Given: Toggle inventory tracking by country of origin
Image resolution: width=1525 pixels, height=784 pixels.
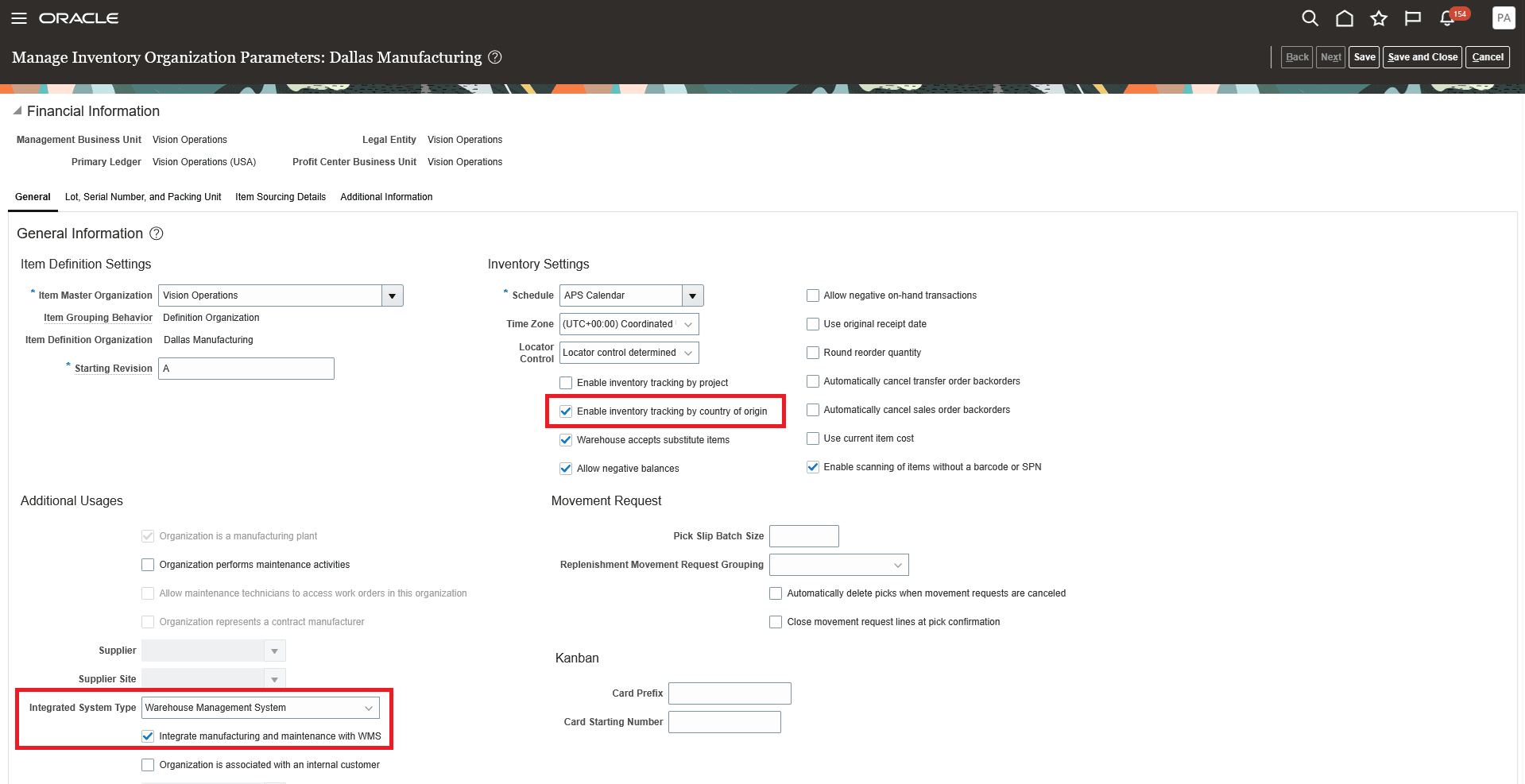Looking at the screenshot, I should click(566, 411).
